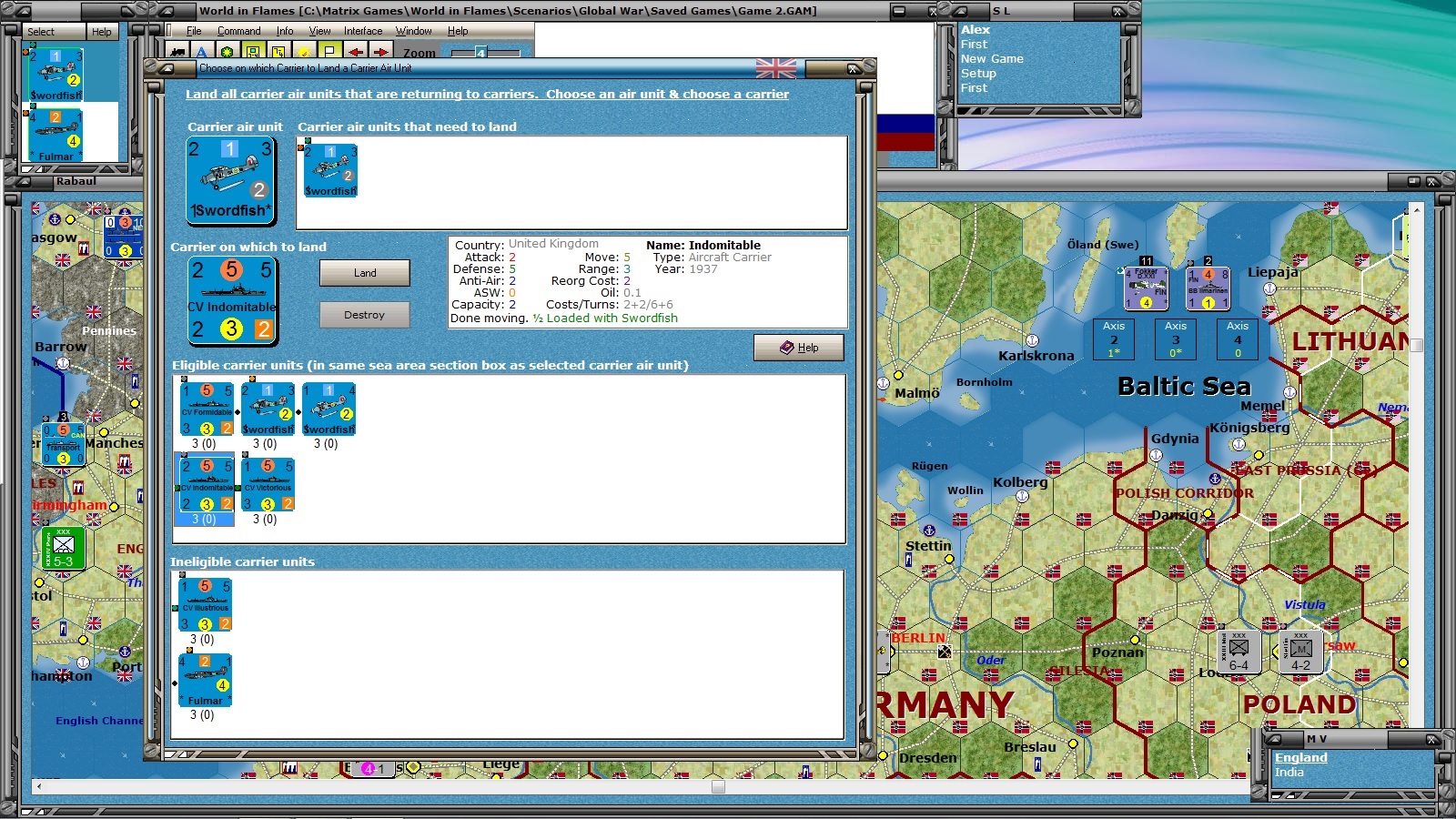Screen dimensions: 1456x819
Task: Select CV Victorious among eligible carriers
Action: tap(268, 483)
